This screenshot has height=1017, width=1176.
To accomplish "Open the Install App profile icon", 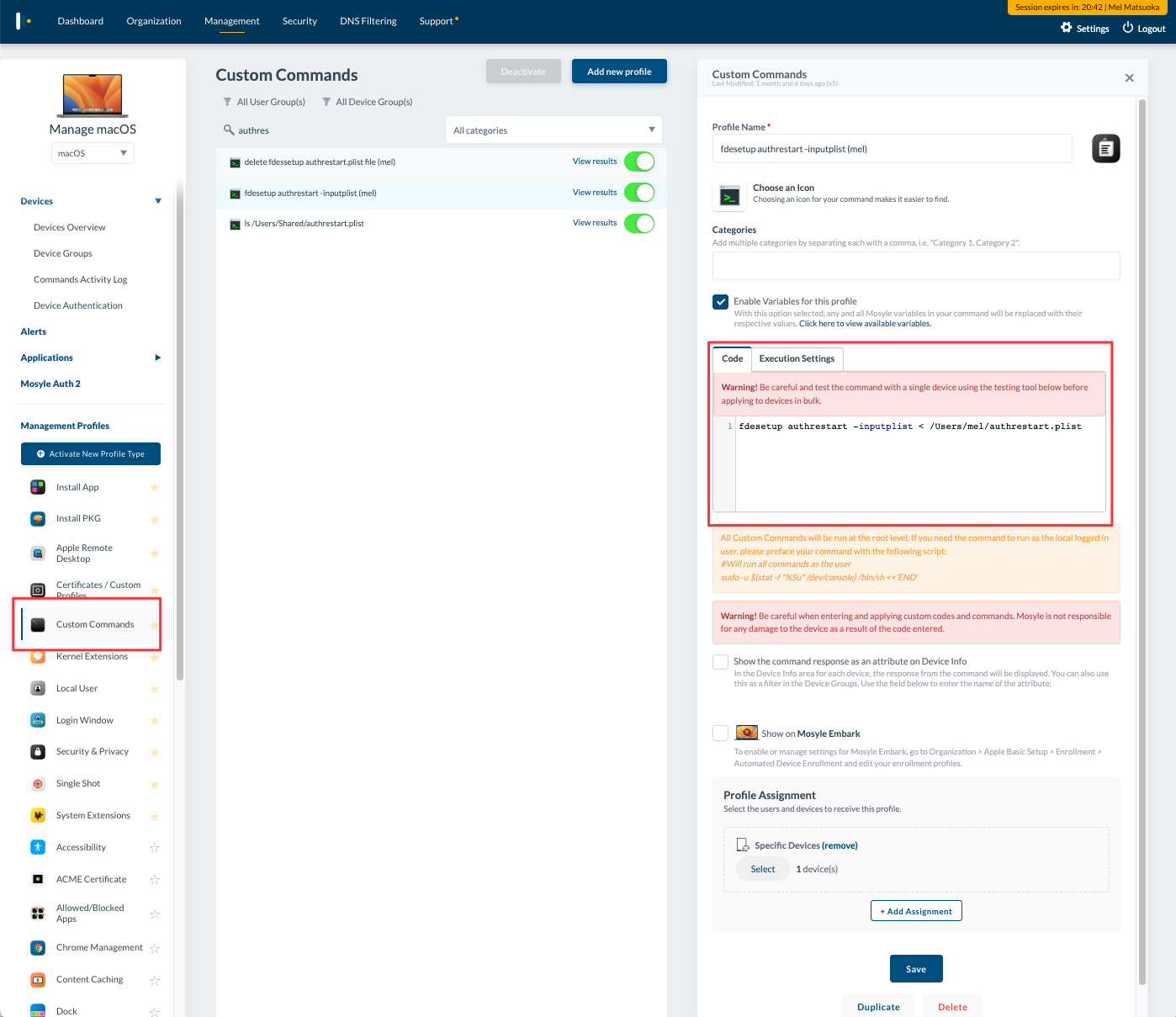I will [x=38, y=487].
